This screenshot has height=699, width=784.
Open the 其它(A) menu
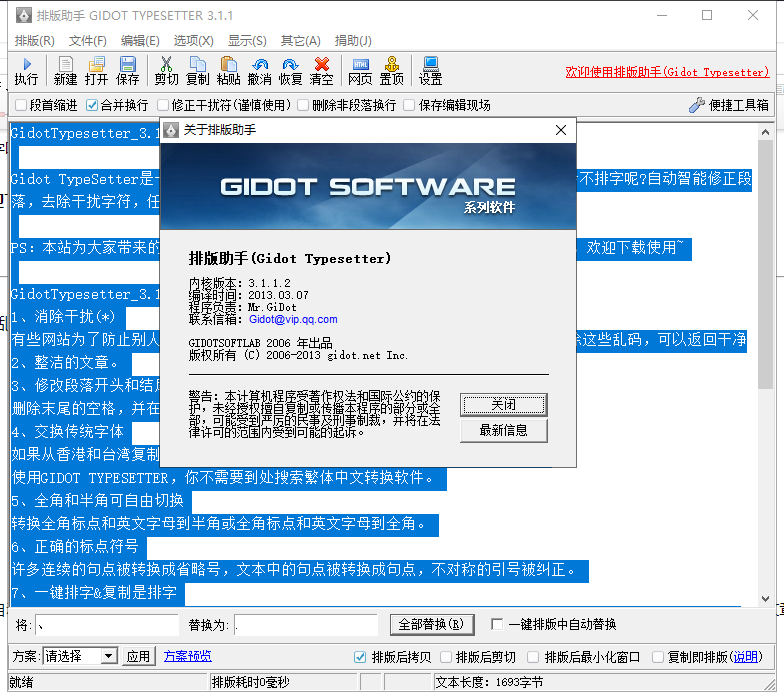click(x=300, y=40)
